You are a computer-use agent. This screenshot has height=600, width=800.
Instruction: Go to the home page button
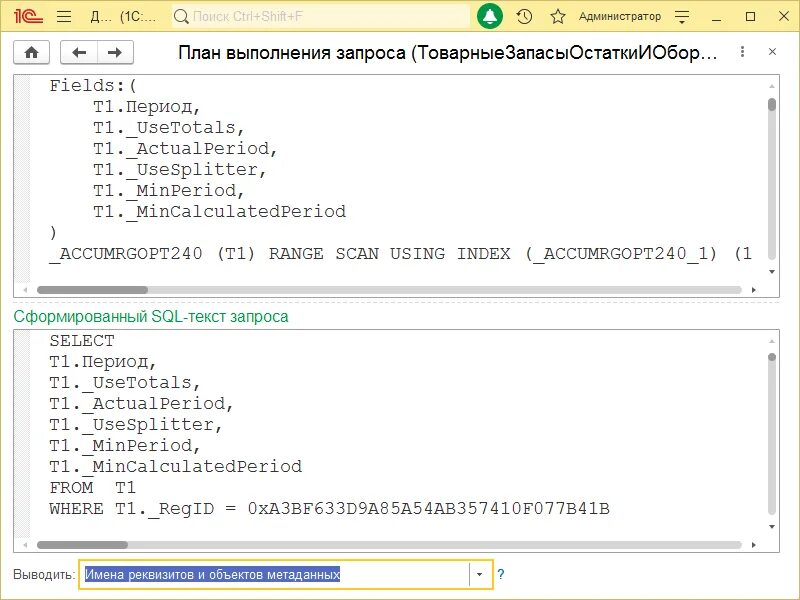pos(32,52)
